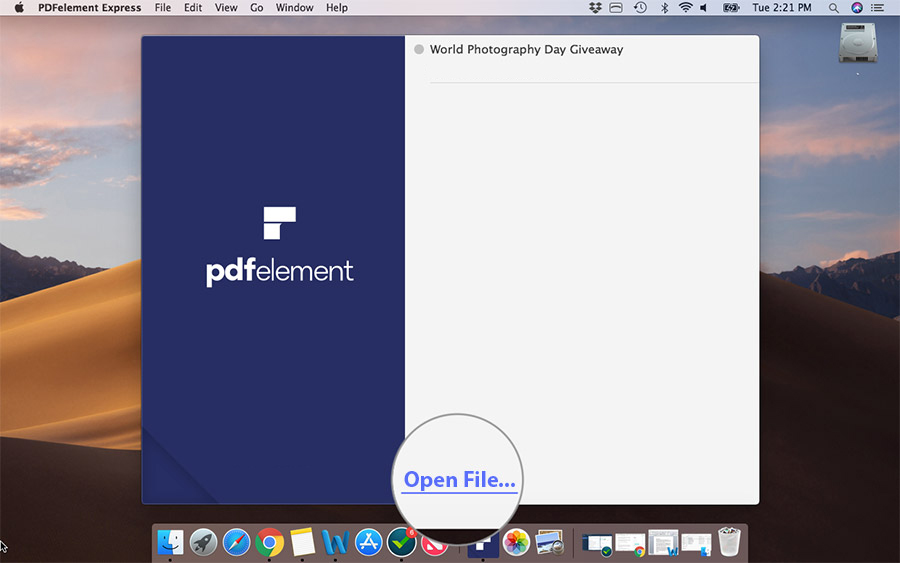900x563 pixels.
Task: Click the Time Machine menu bar icon
Action: (x=640, y=7)
